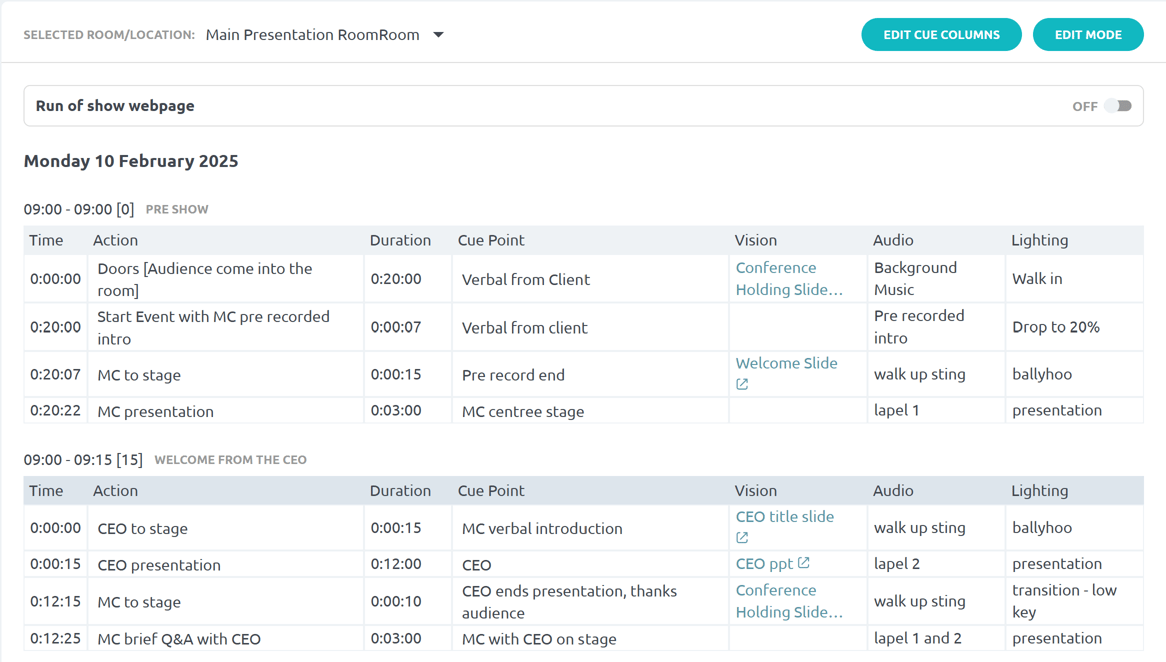Click lapel 1 and 2 audio cell
Image resolution: width=1166 pixels, height=662 pixels.
(936, 638)
